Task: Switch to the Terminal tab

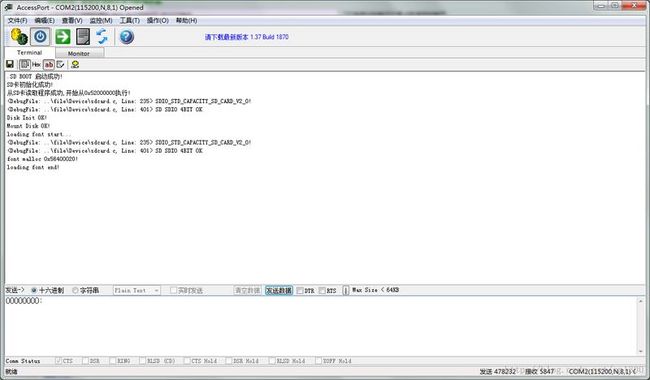Action: point(29,53)
